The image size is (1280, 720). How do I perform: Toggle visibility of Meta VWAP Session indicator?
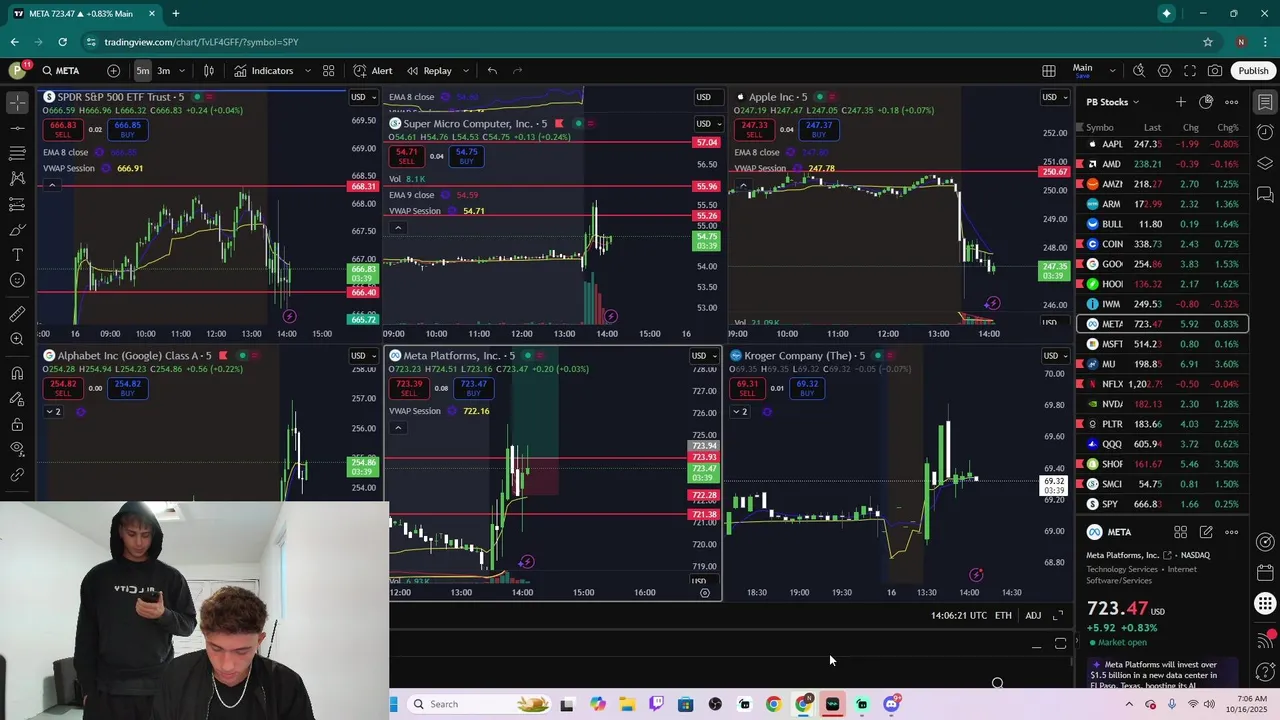(x=452, y=411)
